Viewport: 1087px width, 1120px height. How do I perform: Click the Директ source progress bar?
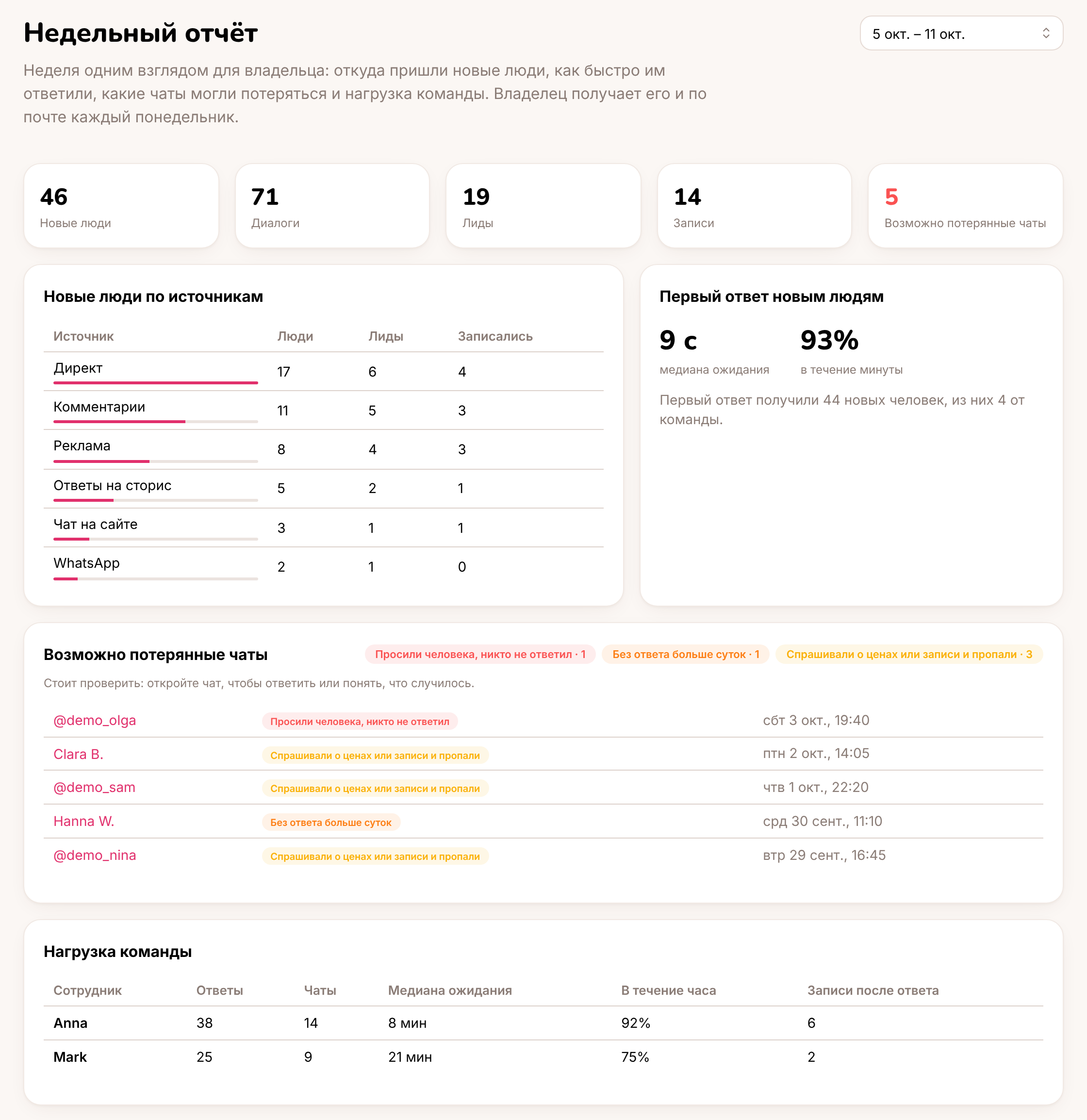155,382
